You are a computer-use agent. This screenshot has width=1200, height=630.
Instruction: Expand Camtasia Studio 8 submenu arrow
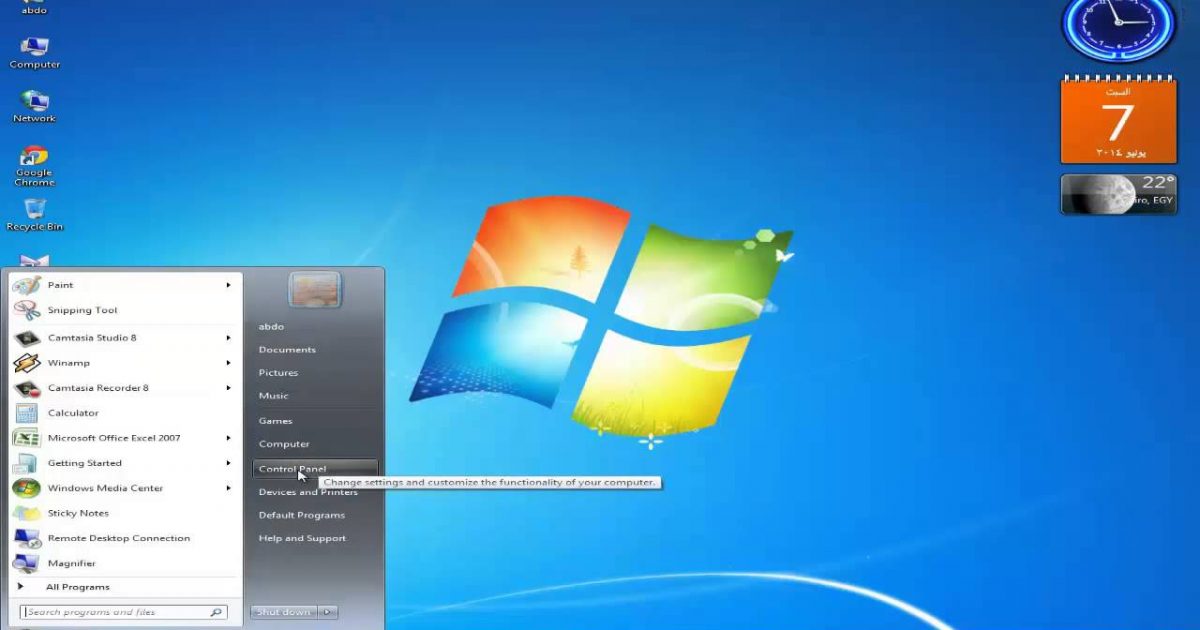229,338
